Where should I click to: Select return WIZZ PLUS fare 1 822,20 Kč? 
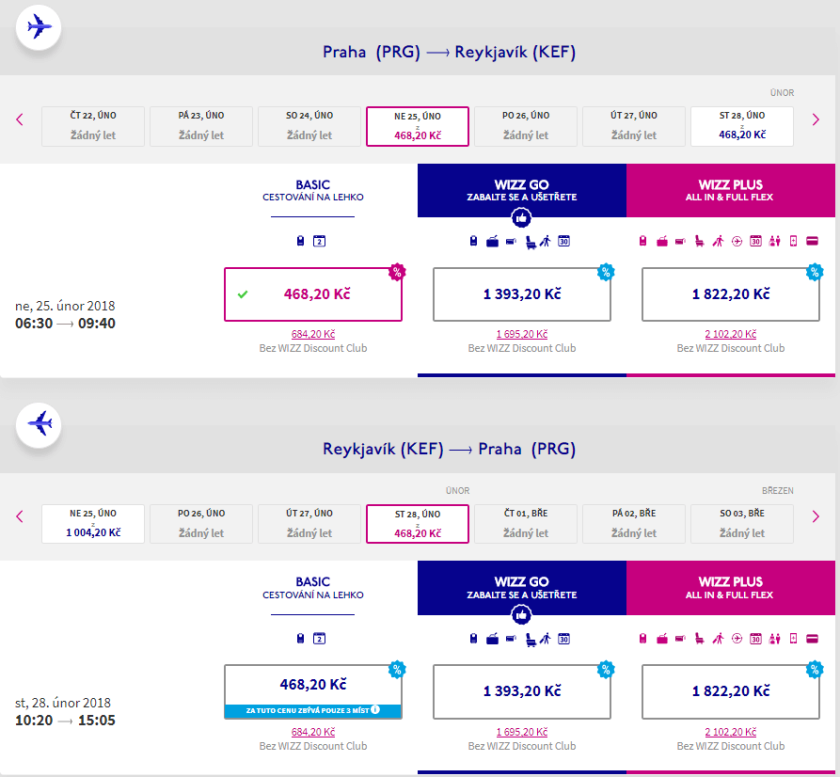click(x=731, y=691)
